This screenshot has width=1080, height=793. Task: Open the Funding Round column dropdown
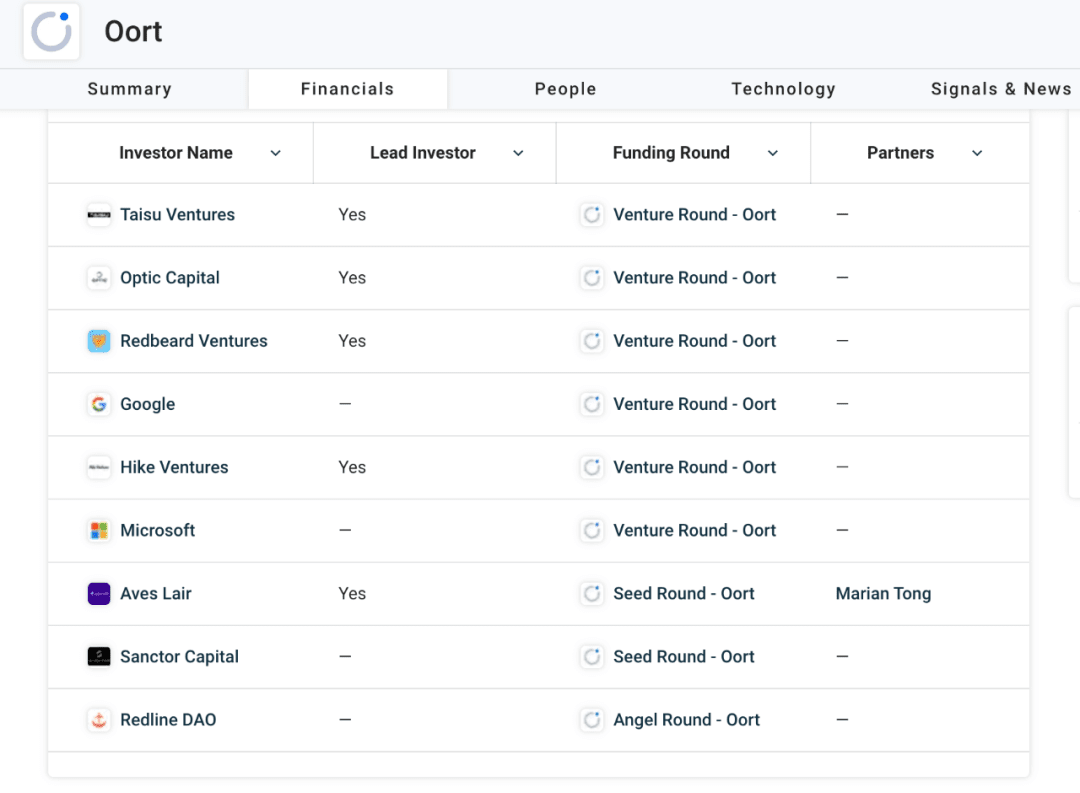(x=773, y=153)
